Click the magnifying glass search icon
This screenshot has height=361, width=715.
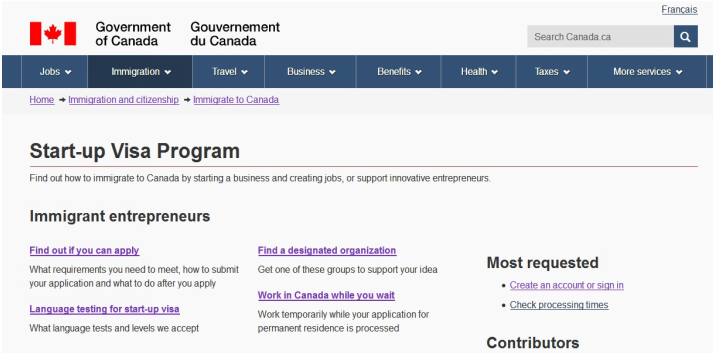(685, 36)
